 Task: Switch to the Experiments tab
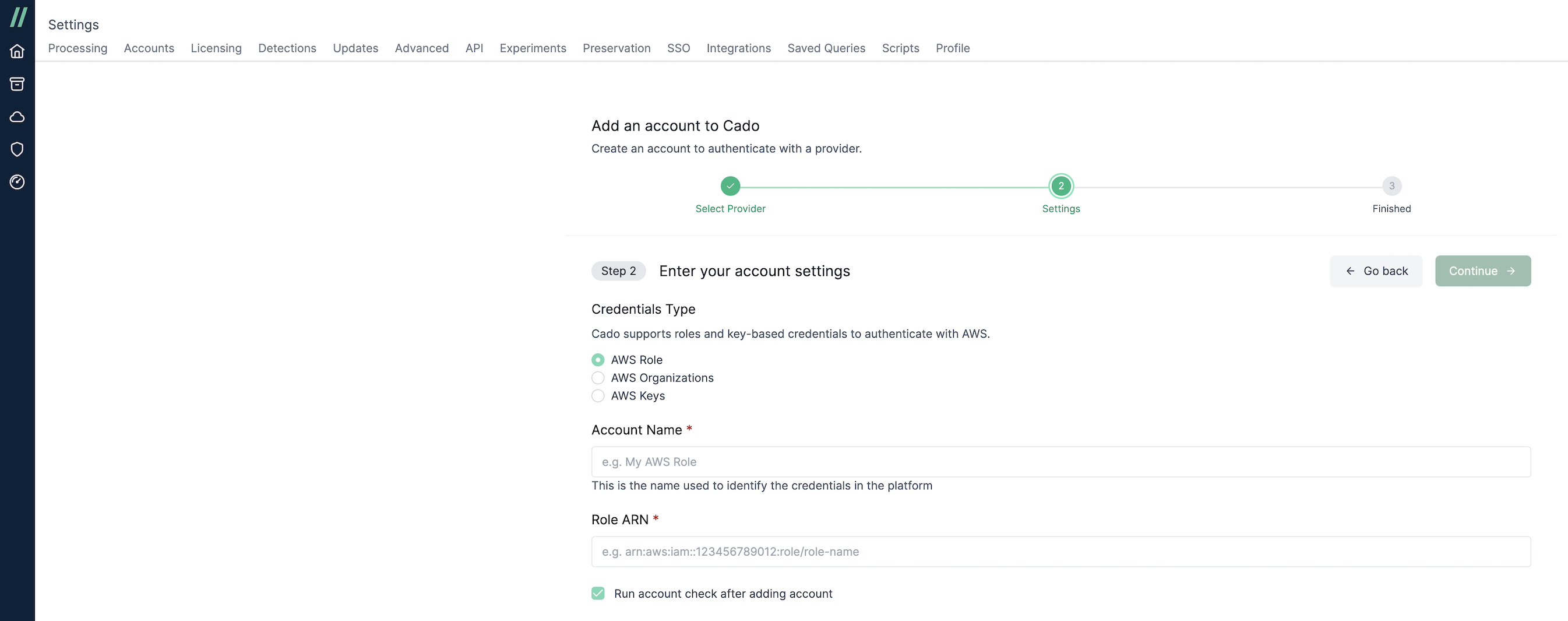(533, 48)
